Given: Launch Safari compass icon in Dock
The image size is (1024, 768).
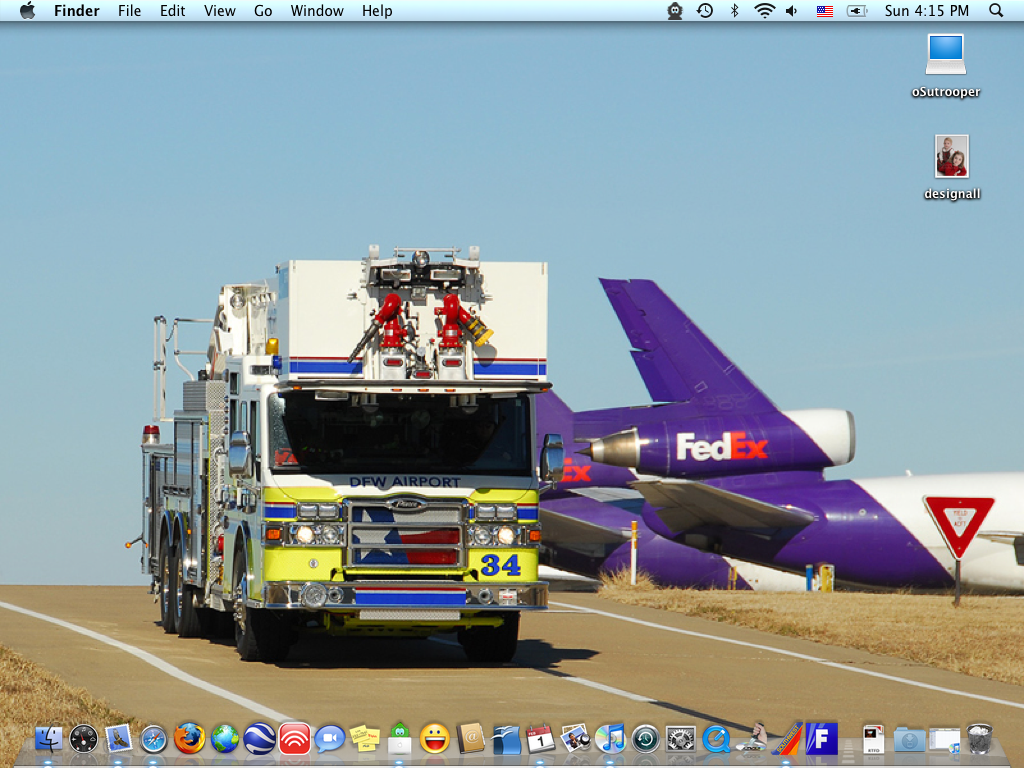Looking at the screenshot, I should [154, 739].
